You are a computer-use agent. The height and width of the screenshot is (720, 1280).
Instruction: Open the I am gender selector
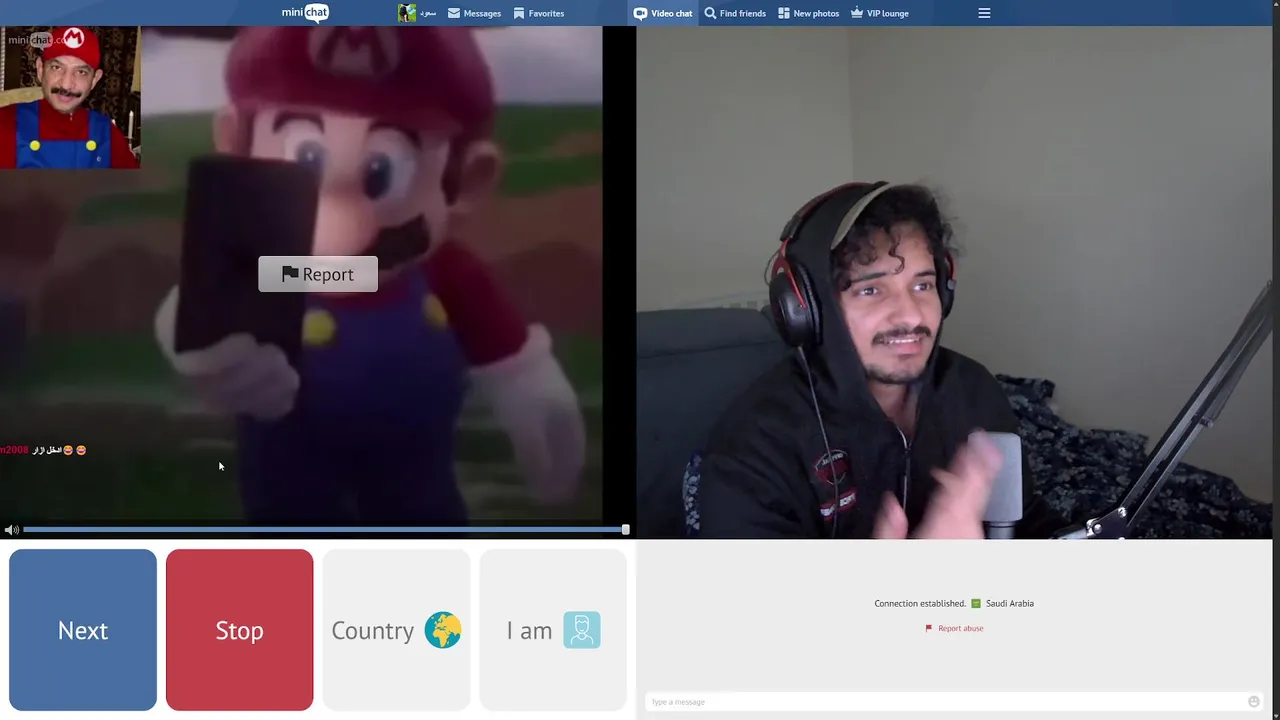click(553, 630)
